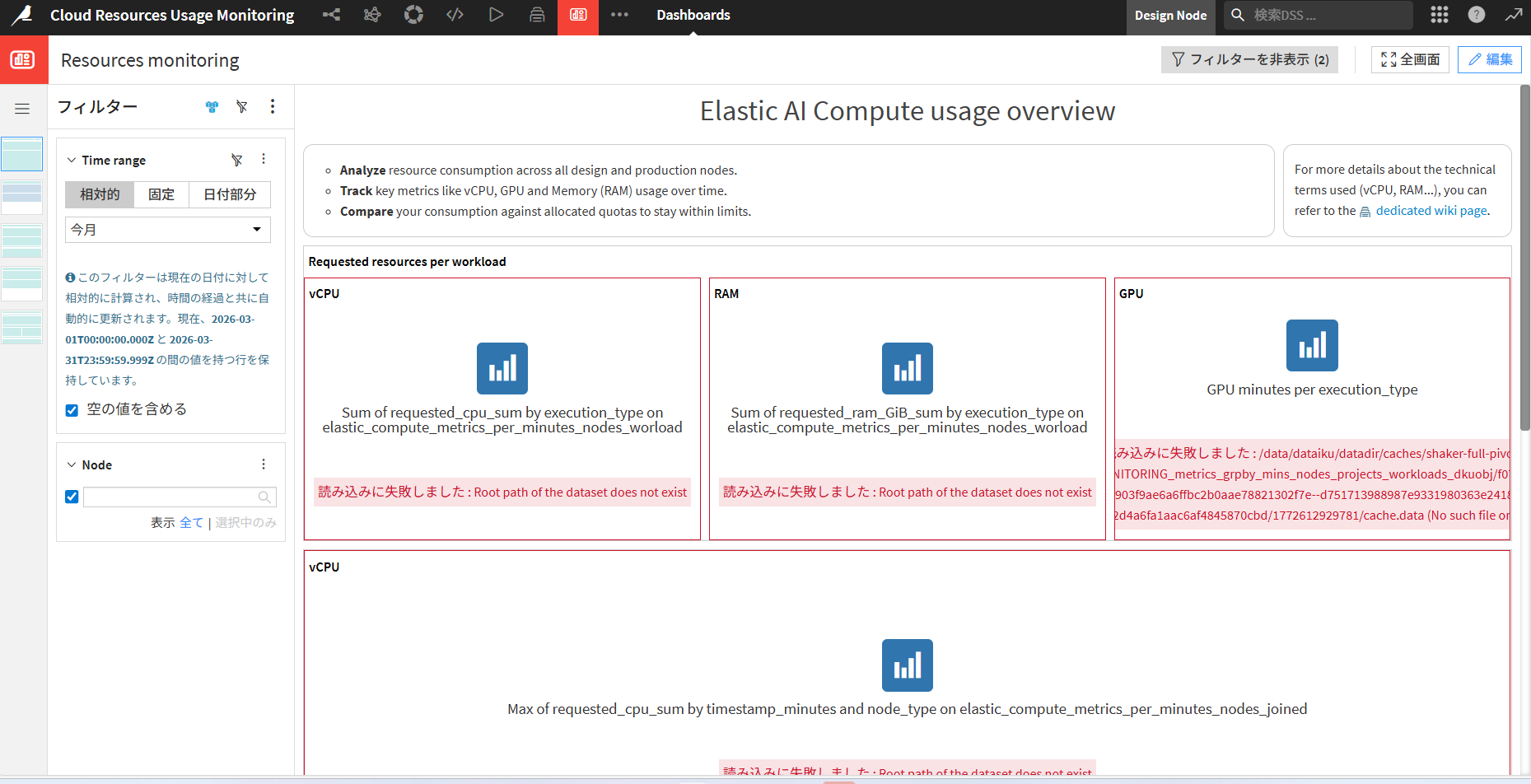The image size is (1531, 784).
Task: Click the red dashboard icon beside page title
Action: [23, 59]
